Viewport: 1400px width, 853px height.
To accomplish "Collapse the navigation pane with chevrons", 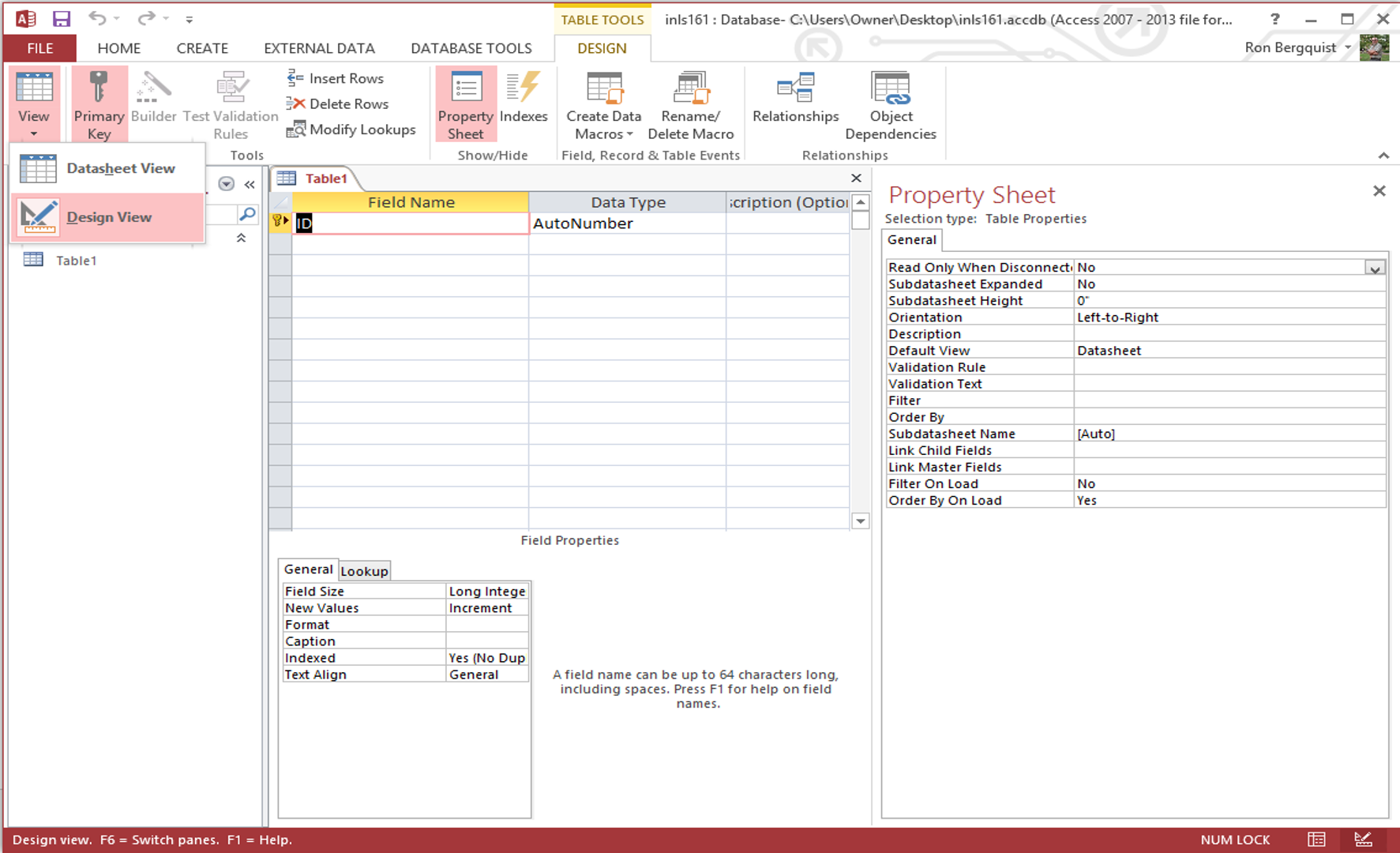I will [250, 184].
